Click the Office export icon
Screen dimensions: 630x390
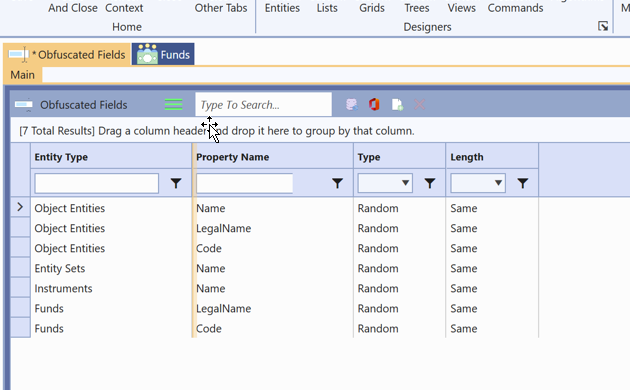(x=374, y=105)
